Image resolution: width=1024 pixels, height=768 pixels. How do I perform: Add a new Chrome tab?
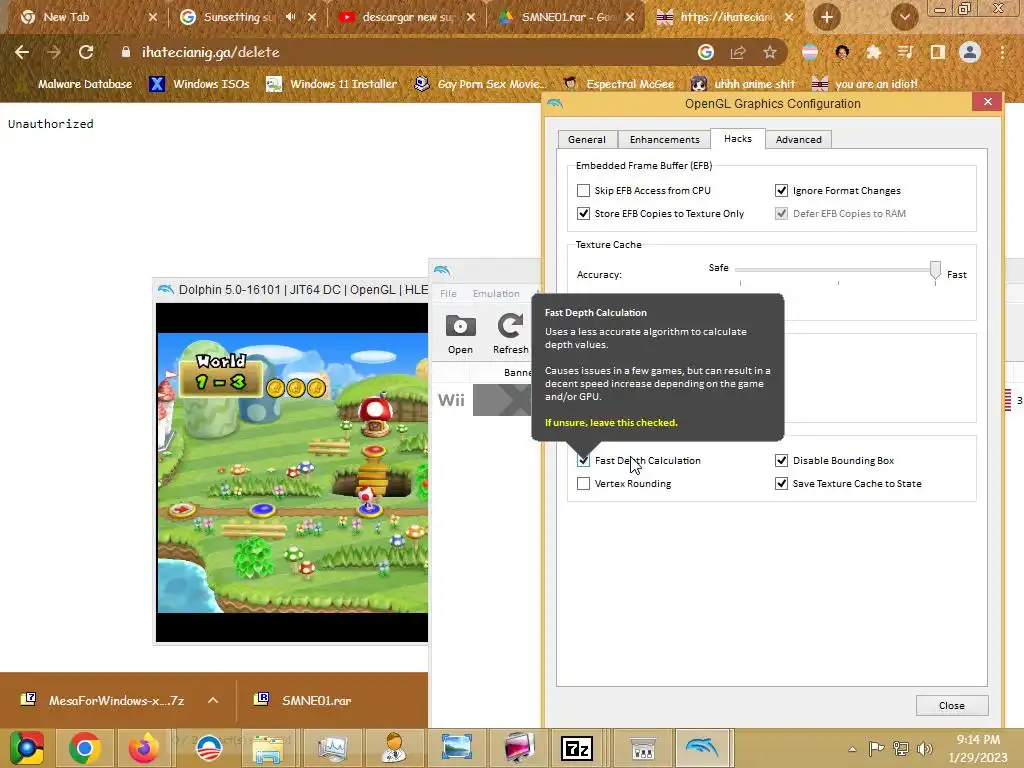click(x=827, y=17)
